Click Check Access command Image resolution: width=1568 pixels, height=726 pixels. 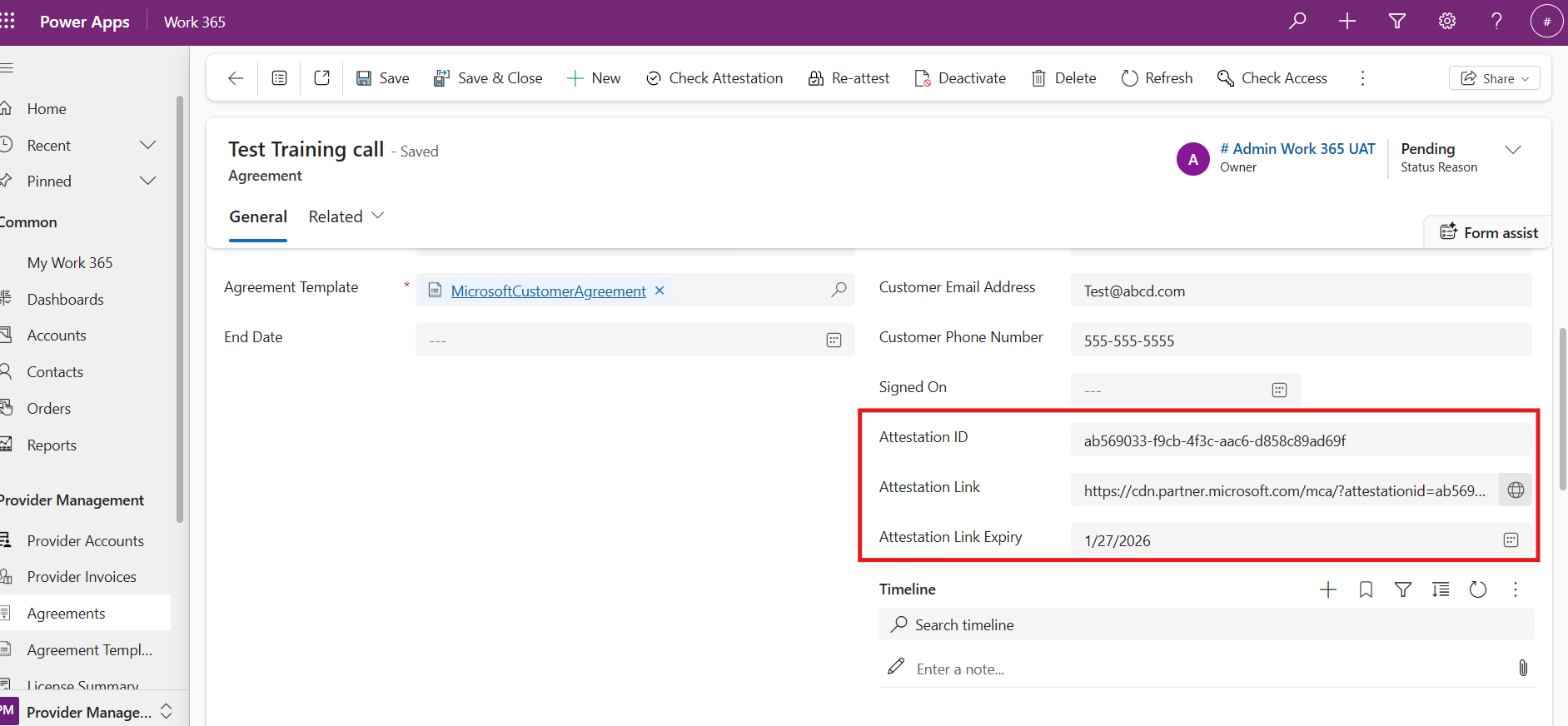pyautogui.click(x=1272, y=78)
